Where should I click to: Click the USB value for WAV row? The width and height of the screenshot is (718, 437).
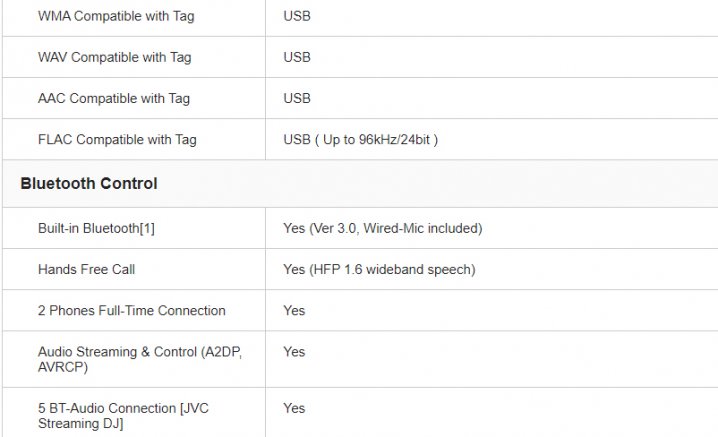click(x=297, y=57)
